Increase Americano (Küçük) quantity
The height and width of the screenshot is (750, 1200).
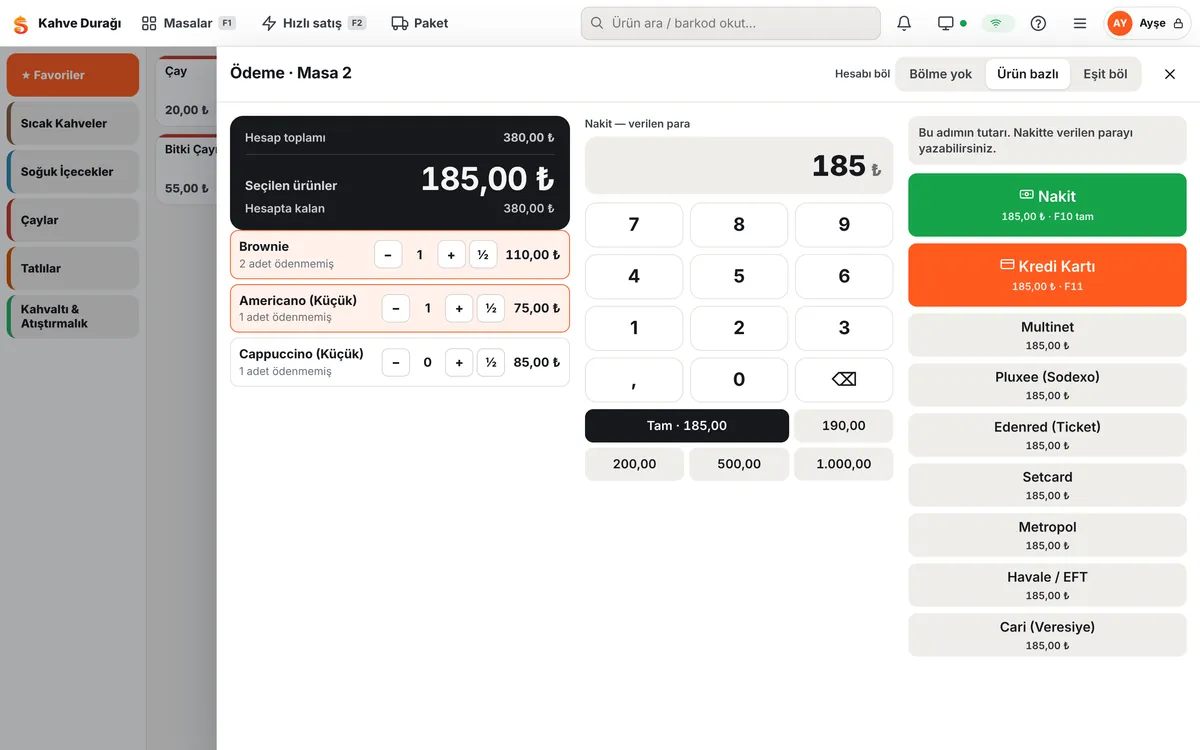click(459, 309)
